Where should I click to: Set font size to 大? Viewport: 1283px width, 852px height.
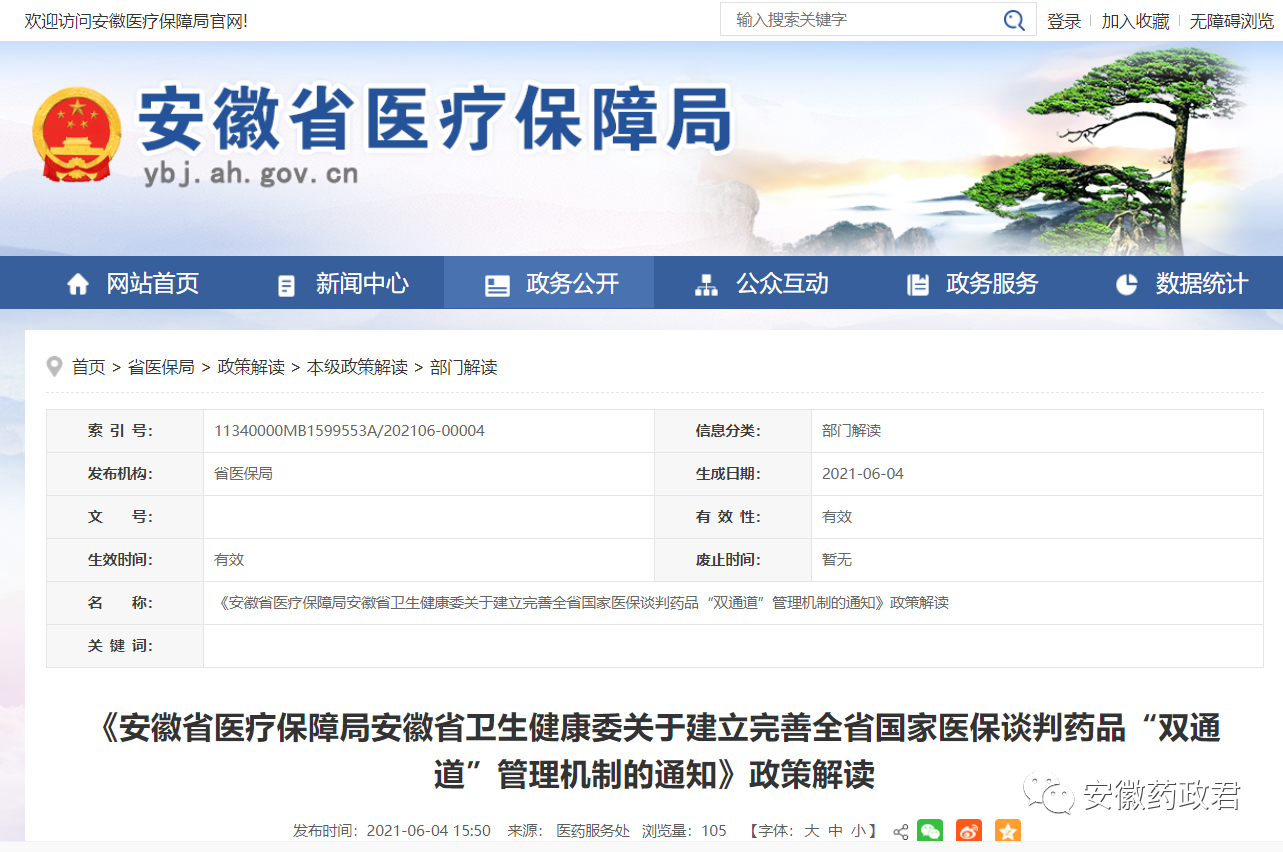coord(812,831)
